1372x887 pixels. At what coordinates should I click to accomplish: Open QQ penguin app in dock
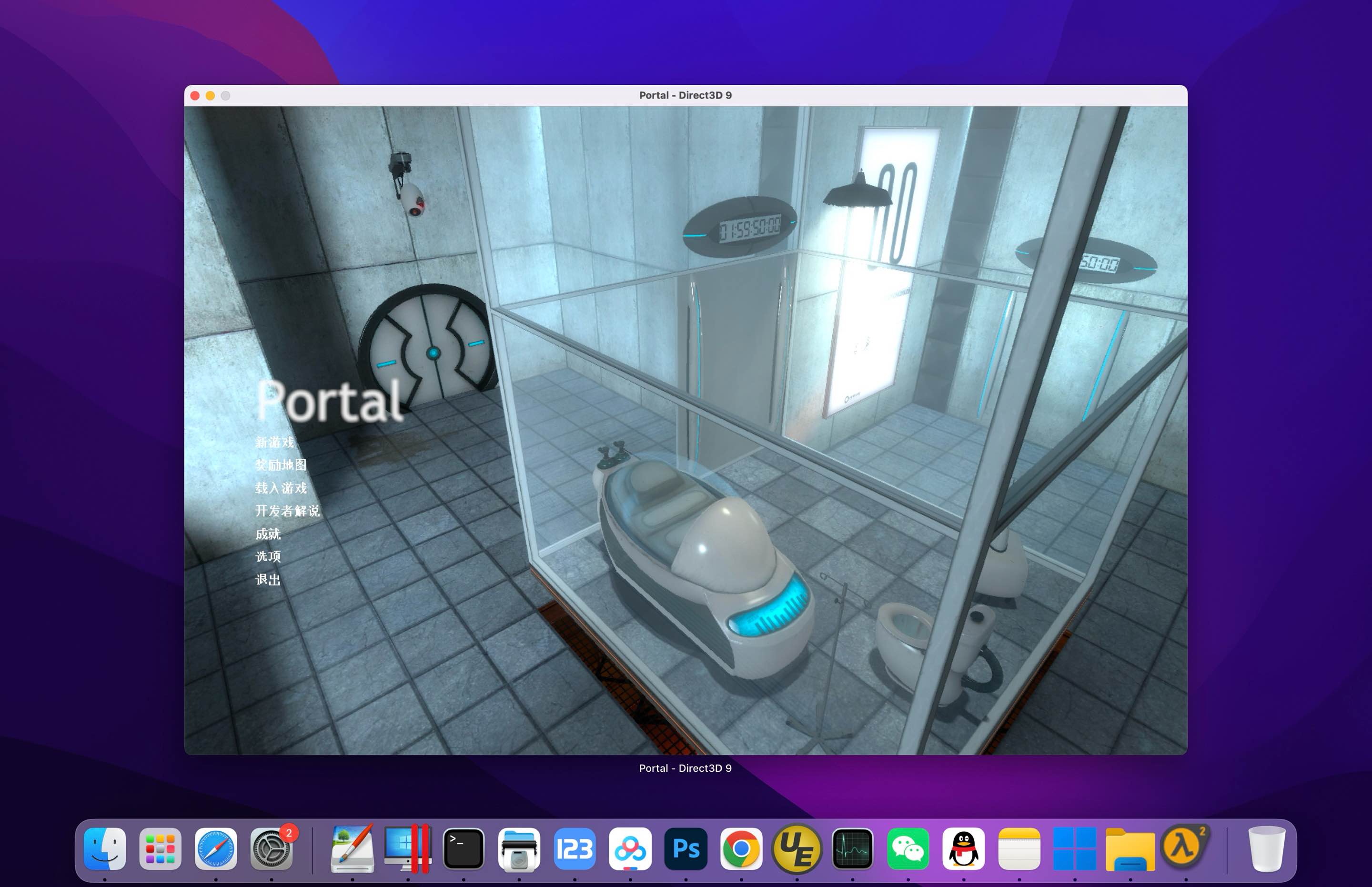point(964,849)
